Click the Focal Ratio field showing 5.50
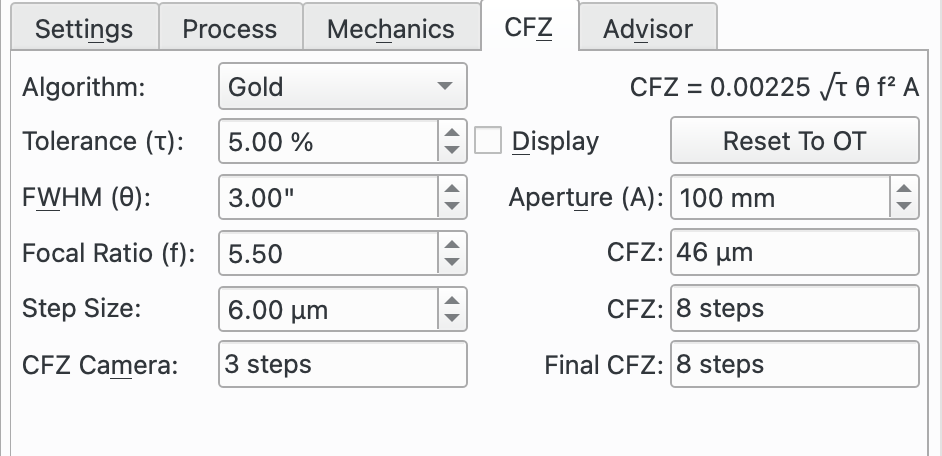The height and width of the screenshot is (456, 942). (x=327, y=254)
